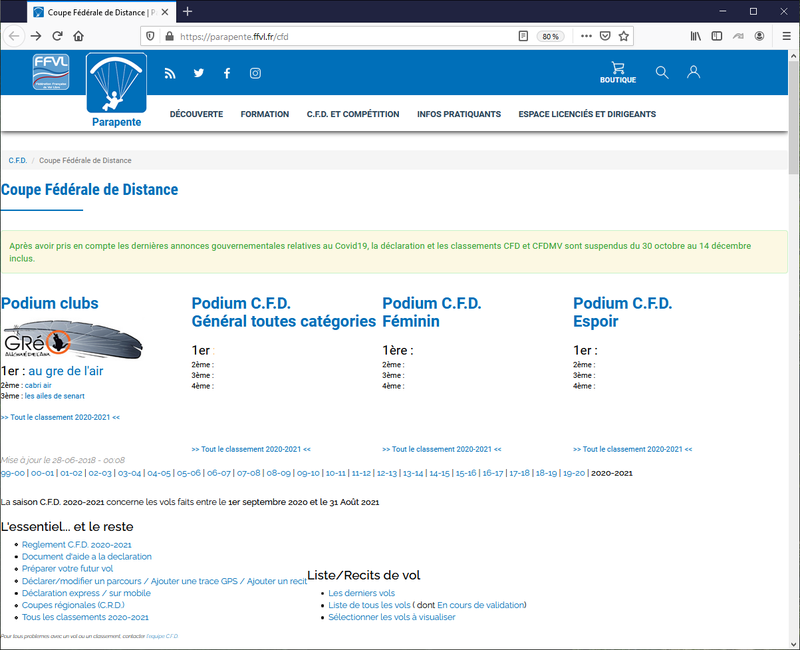Open the Formation menu item
800x650 pixels.
265,114
